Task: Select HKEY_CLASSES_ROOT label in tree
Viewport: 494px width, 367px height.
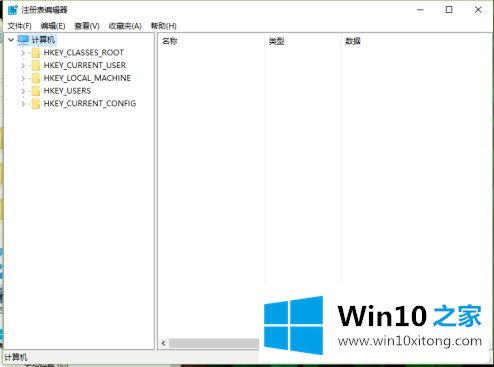Action: click(x=84, y=53)
